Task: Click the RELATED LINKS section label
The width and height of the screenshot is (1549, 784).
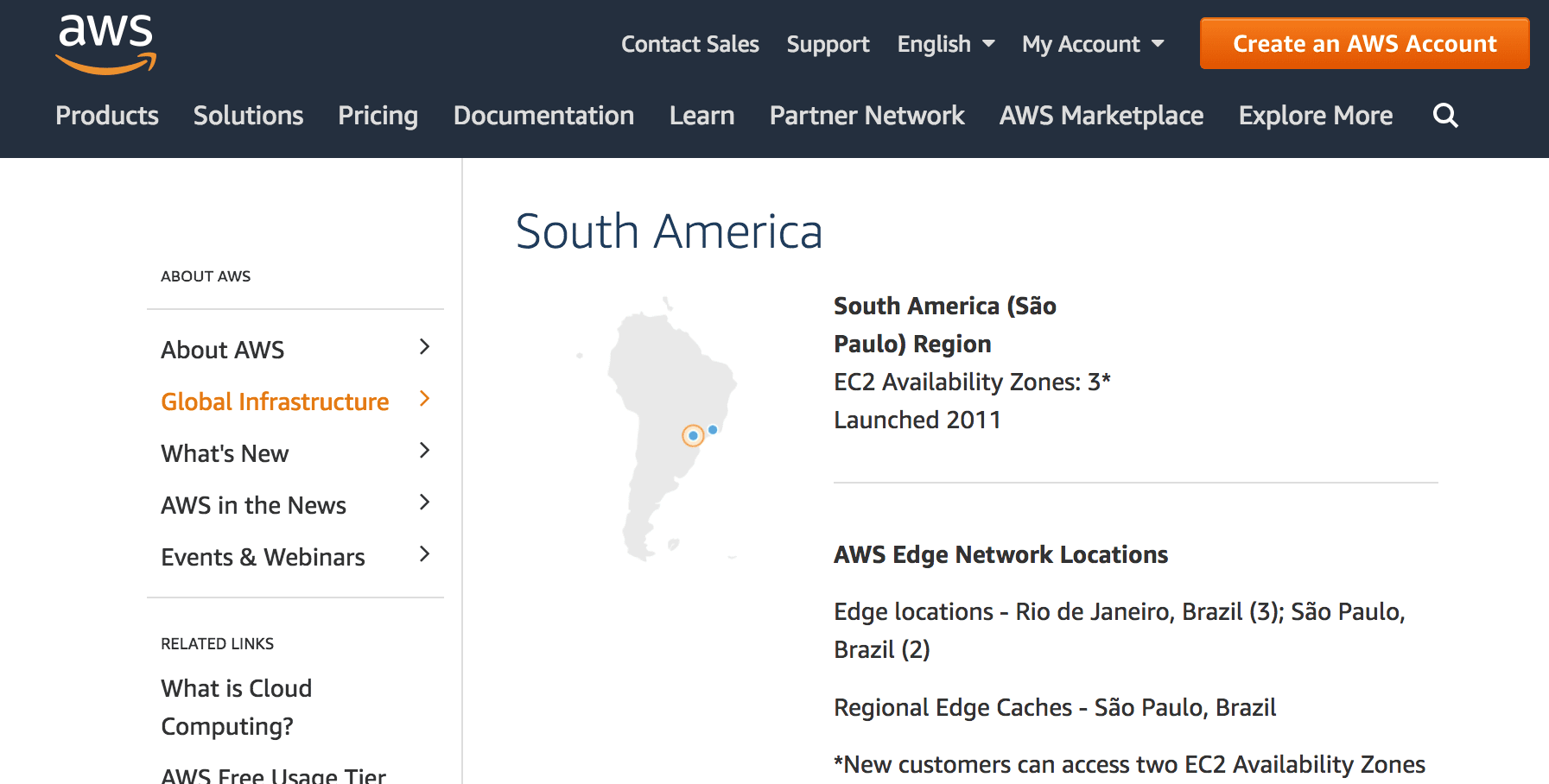Action: click(x=217, y=644)
